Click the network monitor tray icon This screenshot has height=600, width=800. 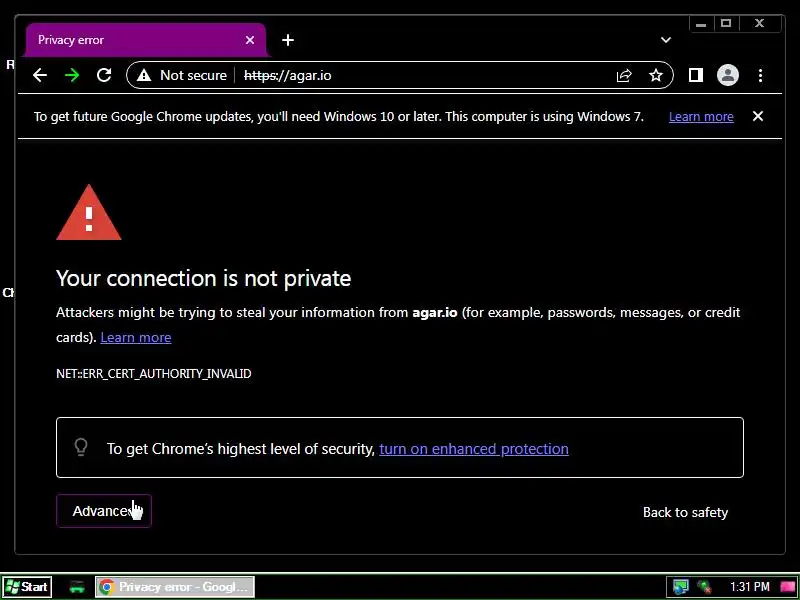pyautogui.click(x=680, y=587)
